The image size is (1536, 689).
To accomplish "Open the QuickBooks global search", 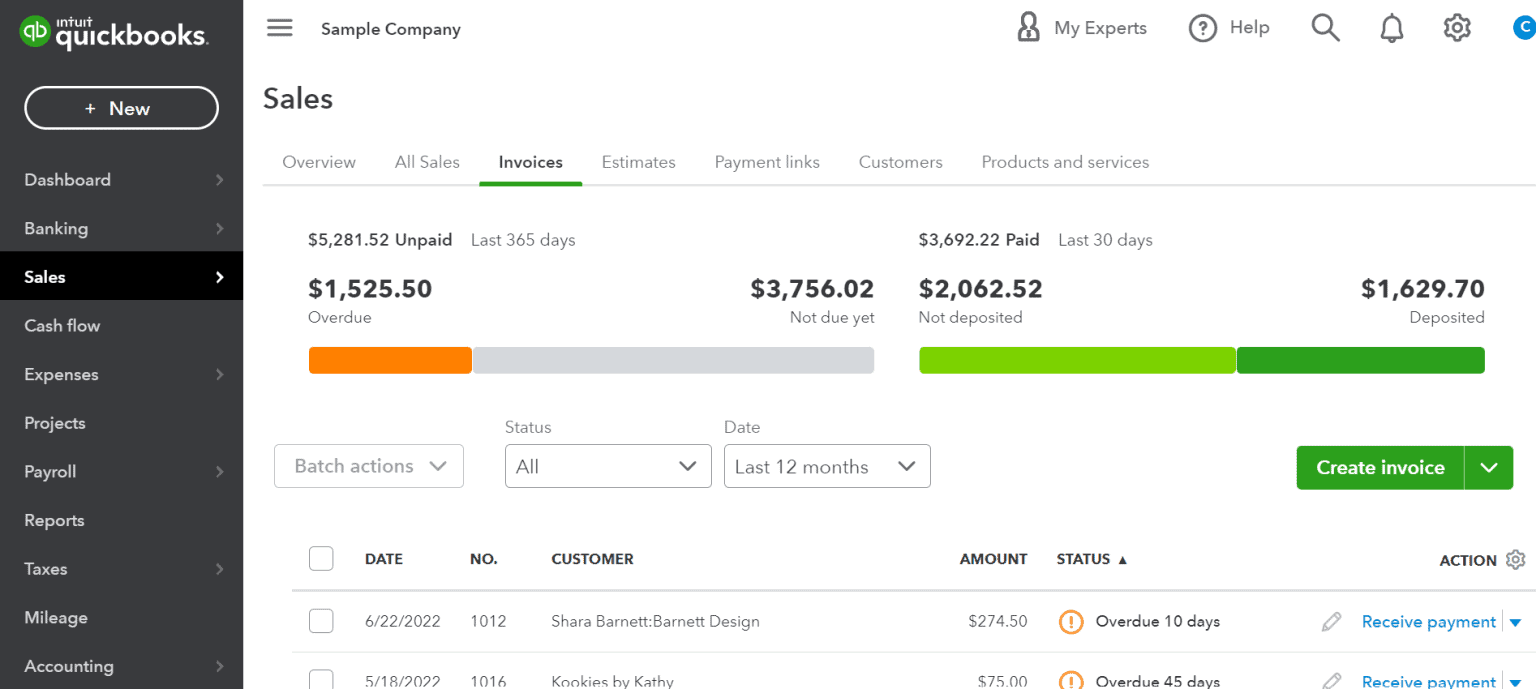I will coord(1325,27).
